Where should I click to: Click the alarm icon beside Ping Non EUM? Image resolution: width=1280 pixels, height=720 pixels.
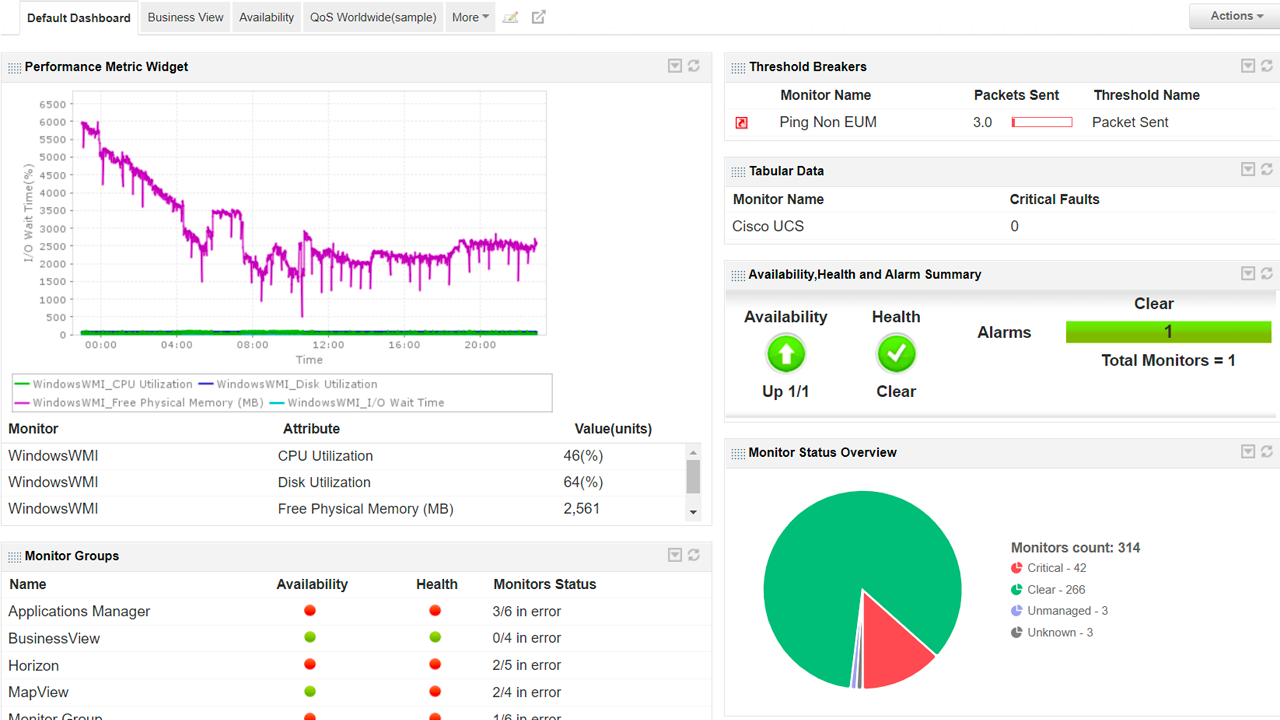(741, 122)
